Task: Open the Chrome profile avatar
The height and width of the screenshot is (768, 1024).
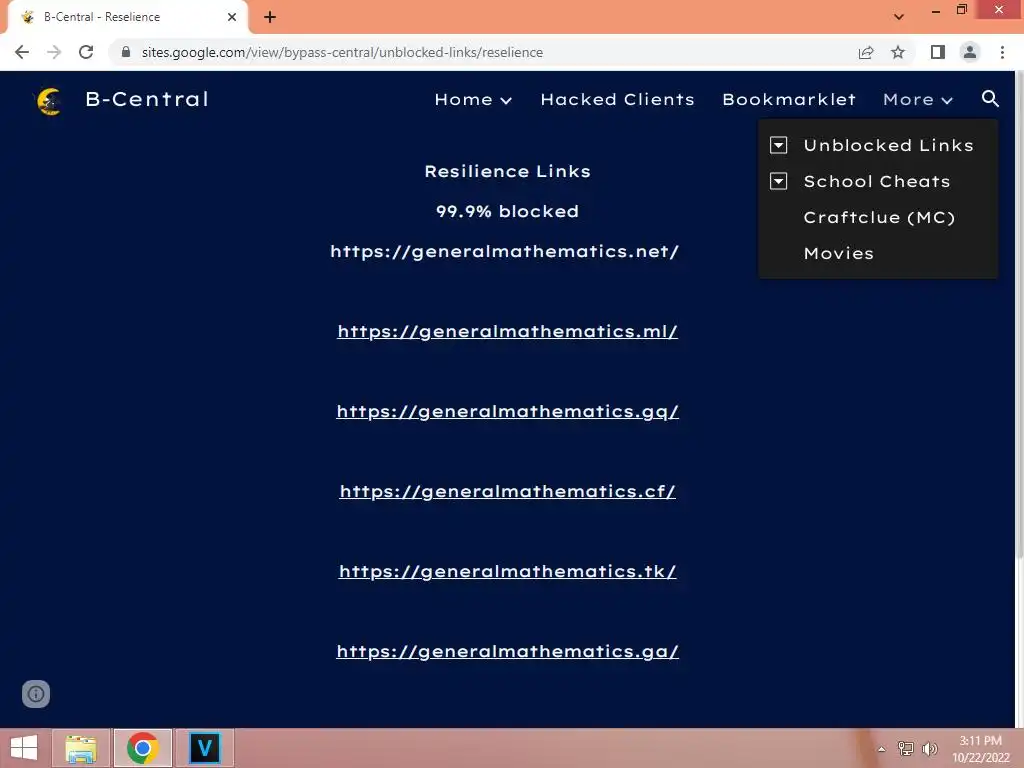Action: coord(970,52)
